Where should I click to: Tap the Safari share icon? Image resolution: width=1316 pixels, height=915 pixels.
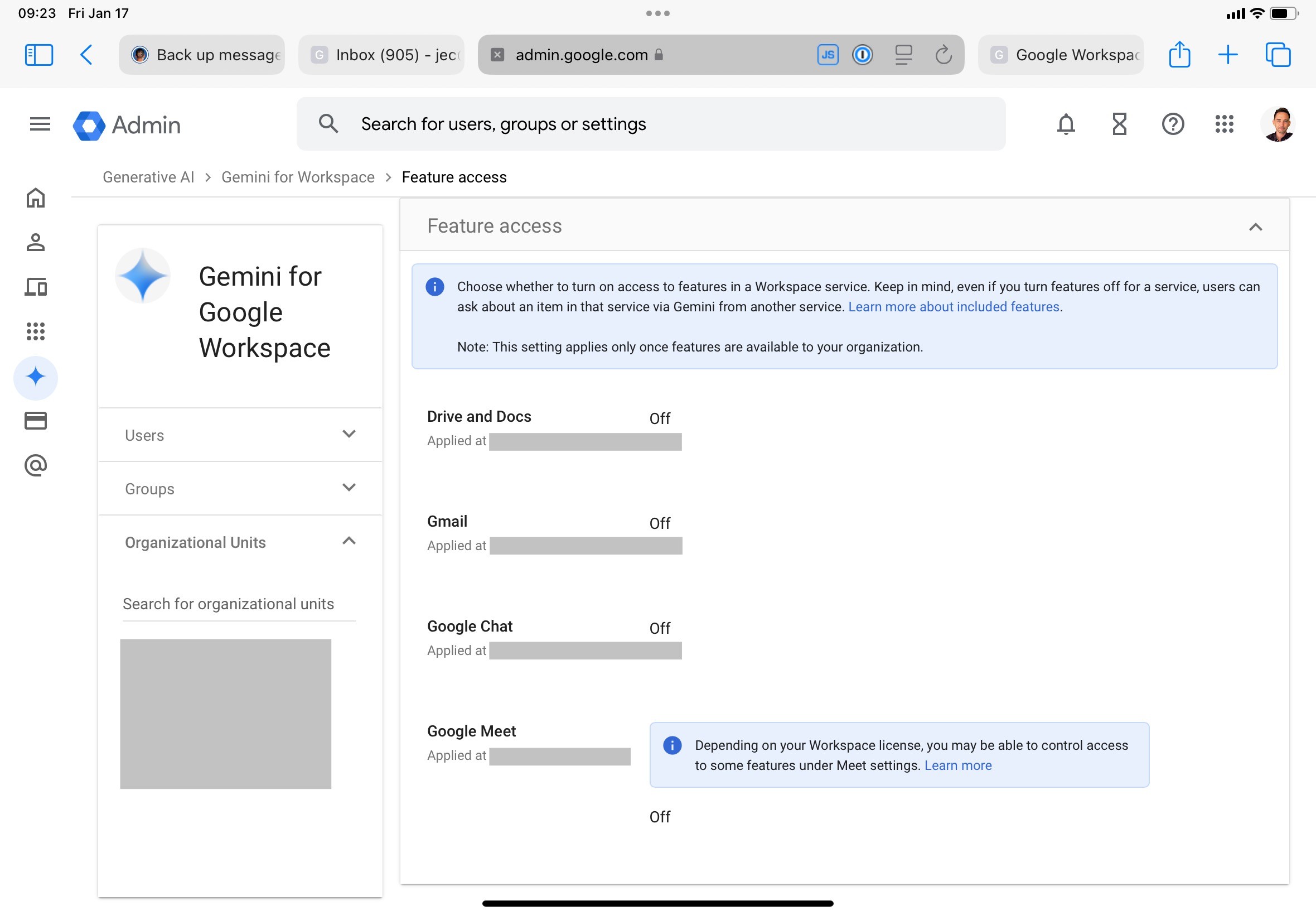coord(1179,55)
